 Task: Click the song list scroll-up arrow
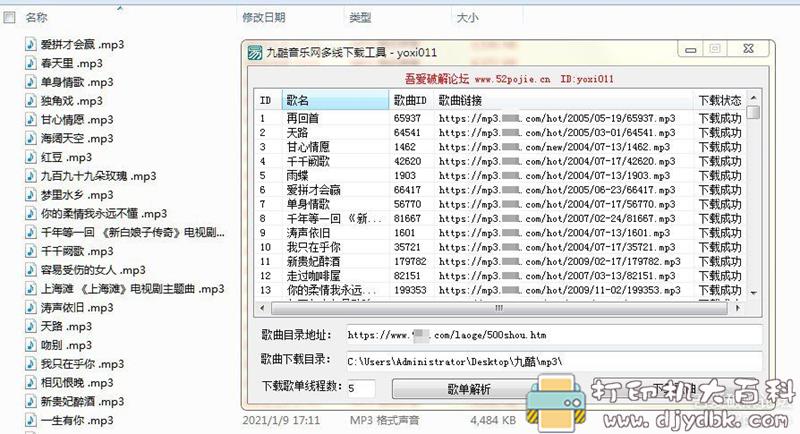tap(754, 97)
